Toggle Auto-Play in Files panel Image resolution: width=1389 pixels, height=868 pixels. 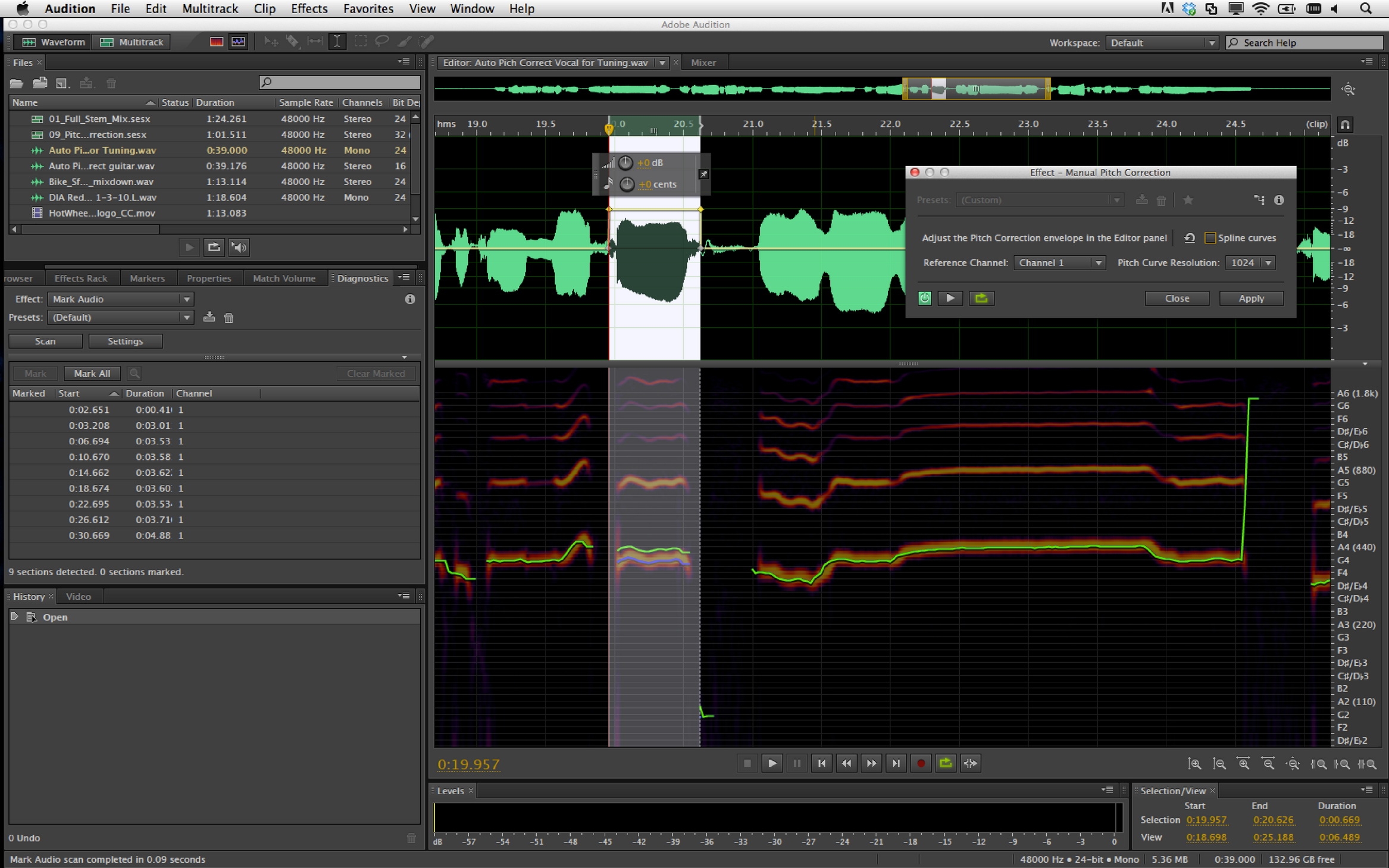239,247
